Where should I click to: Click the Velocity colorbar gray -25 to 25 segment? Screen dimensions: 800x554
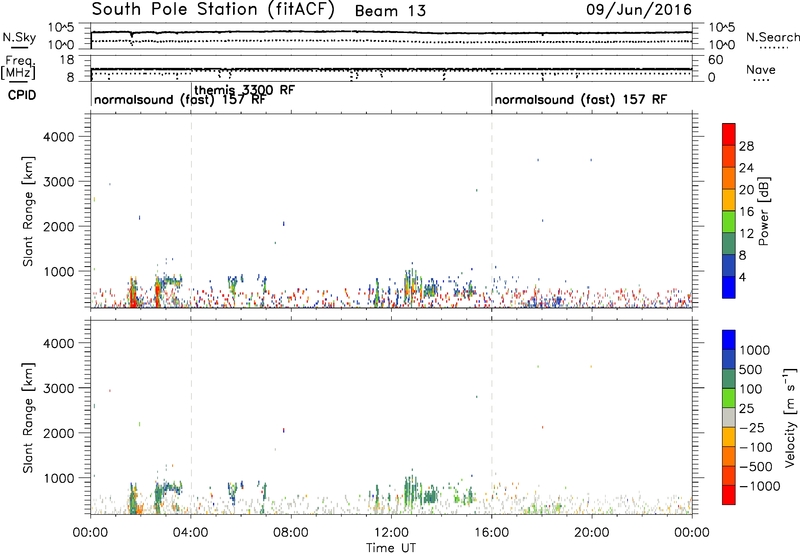tap(729, 417)
